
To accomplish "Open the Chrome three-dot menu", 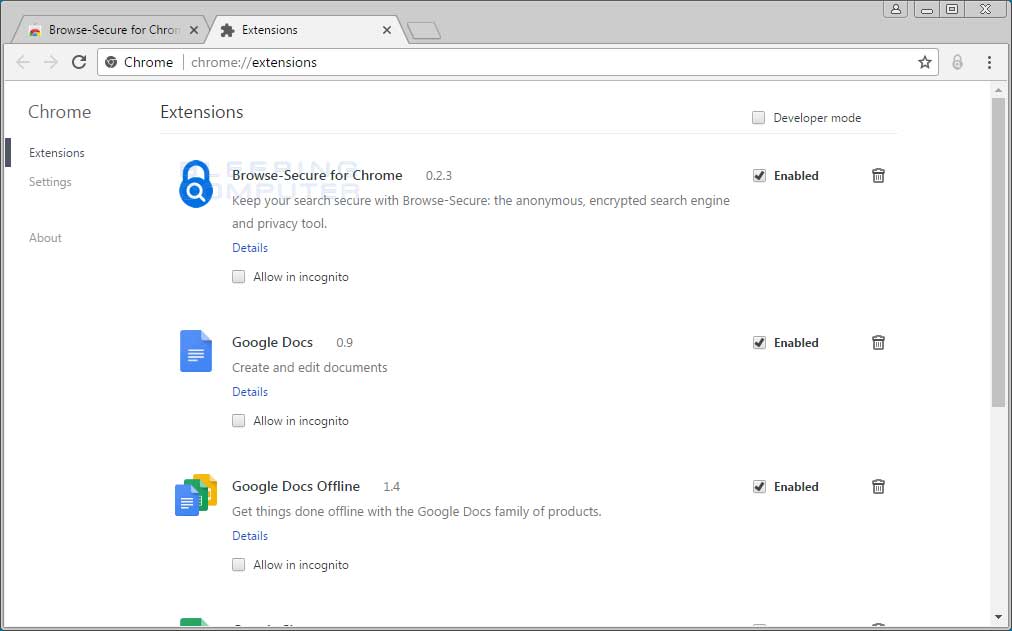I will point(989,62).
